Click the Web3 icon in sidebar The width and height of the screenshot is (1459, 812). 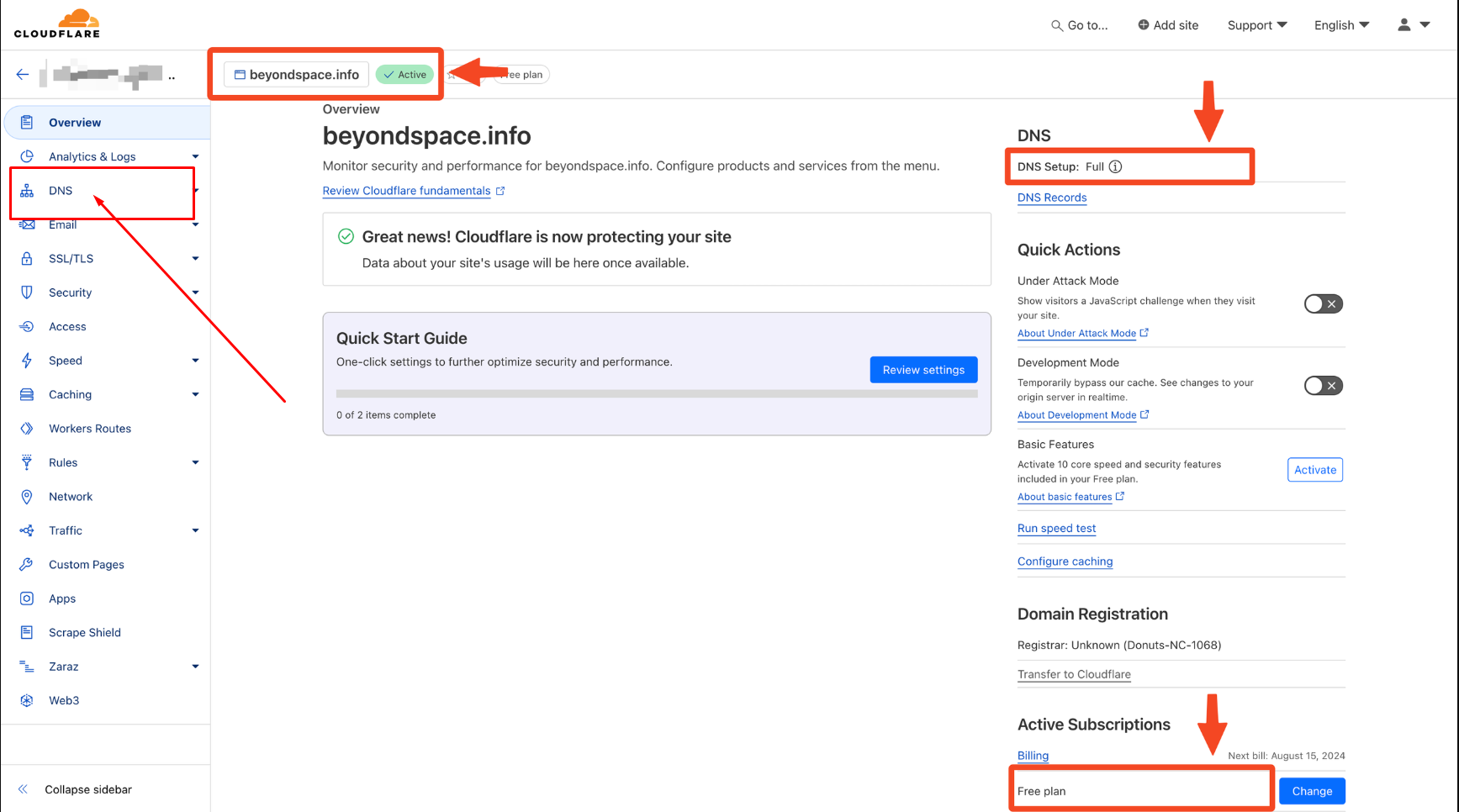[x=27, y=701]
